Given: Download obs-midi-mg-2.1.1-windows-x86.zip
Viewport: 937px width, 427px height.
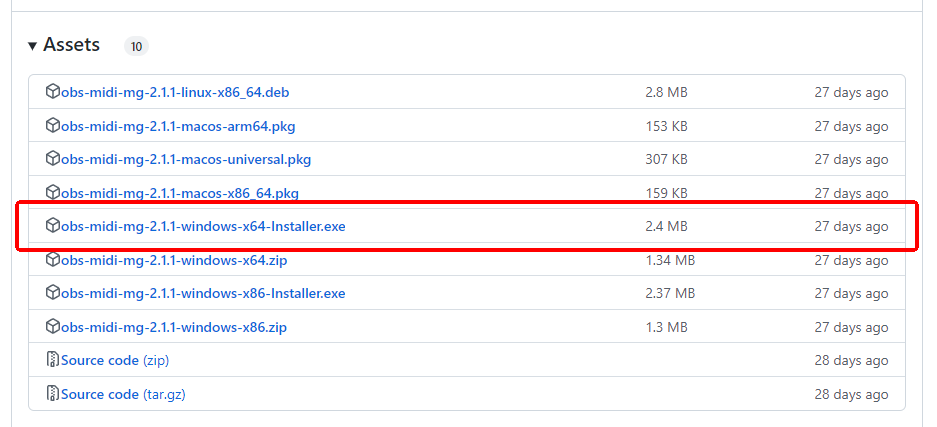Looking at the screenshot, I should 175,327.
